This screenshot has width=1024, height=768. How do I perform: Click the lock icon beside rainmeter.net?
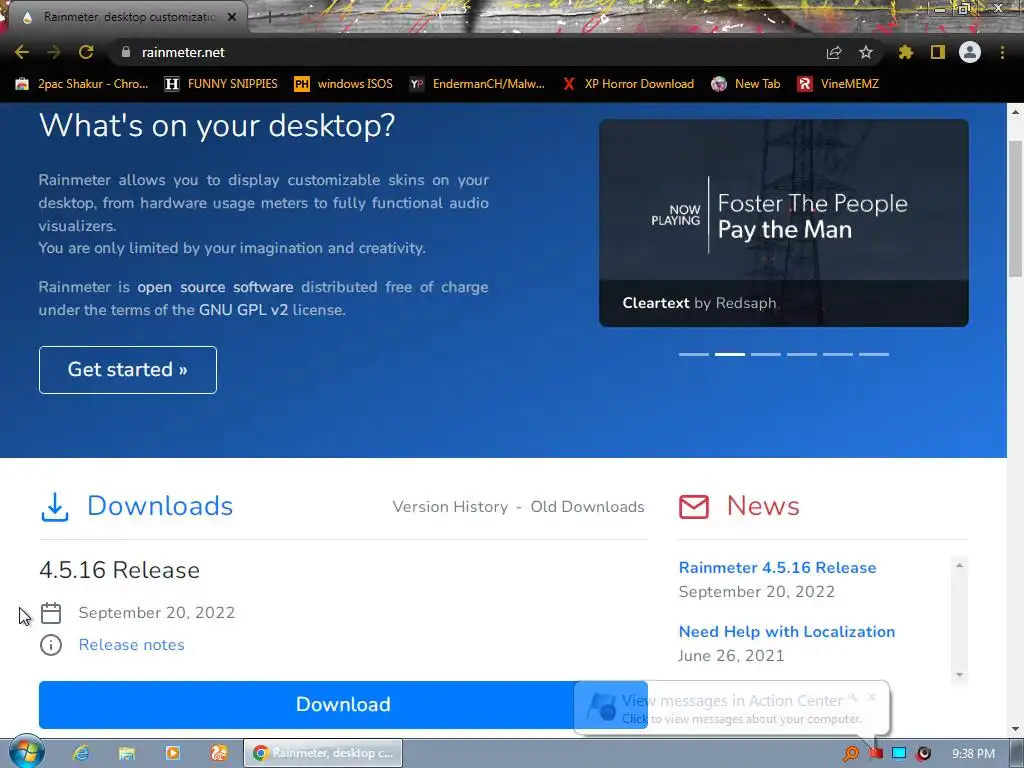click(126, 52)
